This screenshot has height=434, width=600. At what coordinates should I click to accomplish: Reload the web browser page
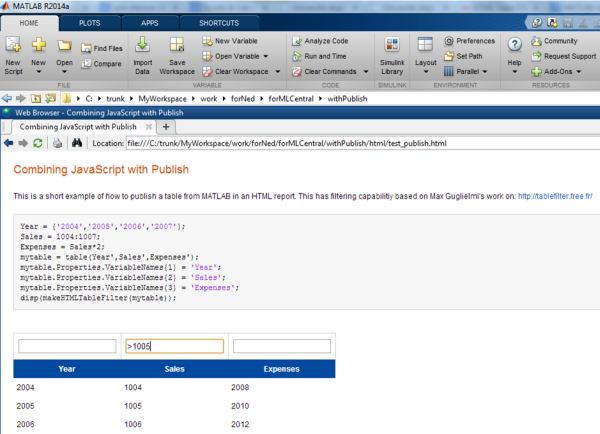[x=38, y=143]
